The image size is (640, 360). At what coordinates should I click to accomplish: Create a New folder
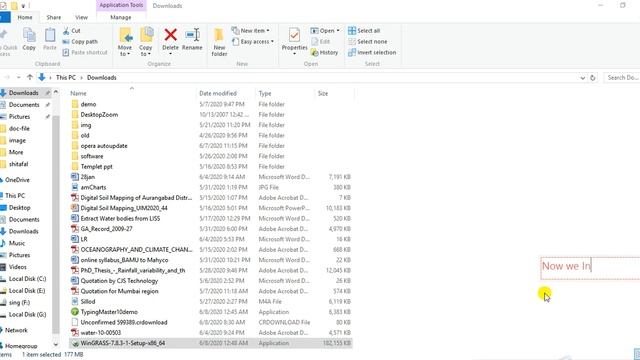[x=219, y=42]
